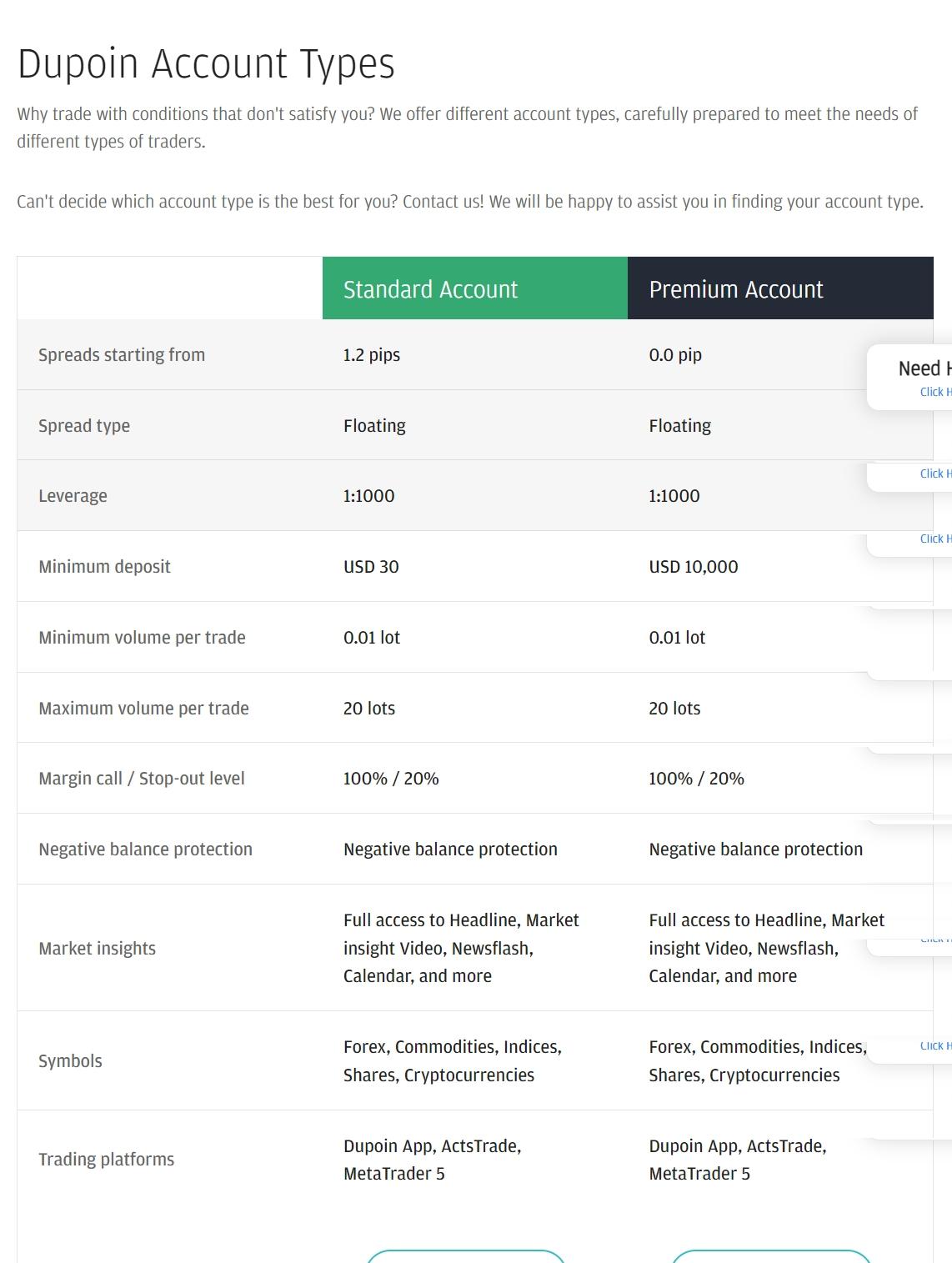Viewport: 952px width, 1263px height.
Task: Click the 'Spread type' row label
Action: click(84, 426)
